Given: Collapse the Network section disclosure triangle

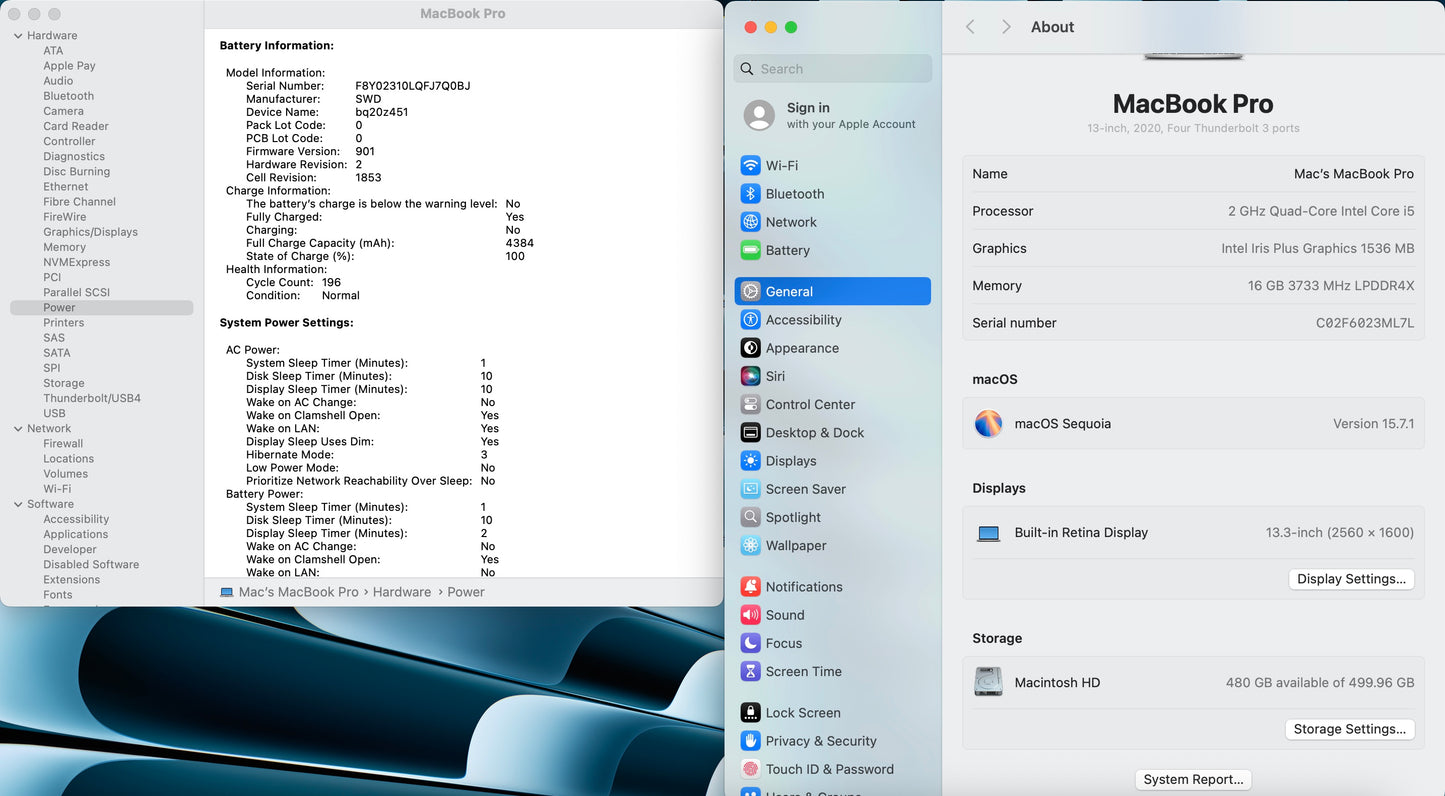Looking at the screenshot, I should pos(18,429).
